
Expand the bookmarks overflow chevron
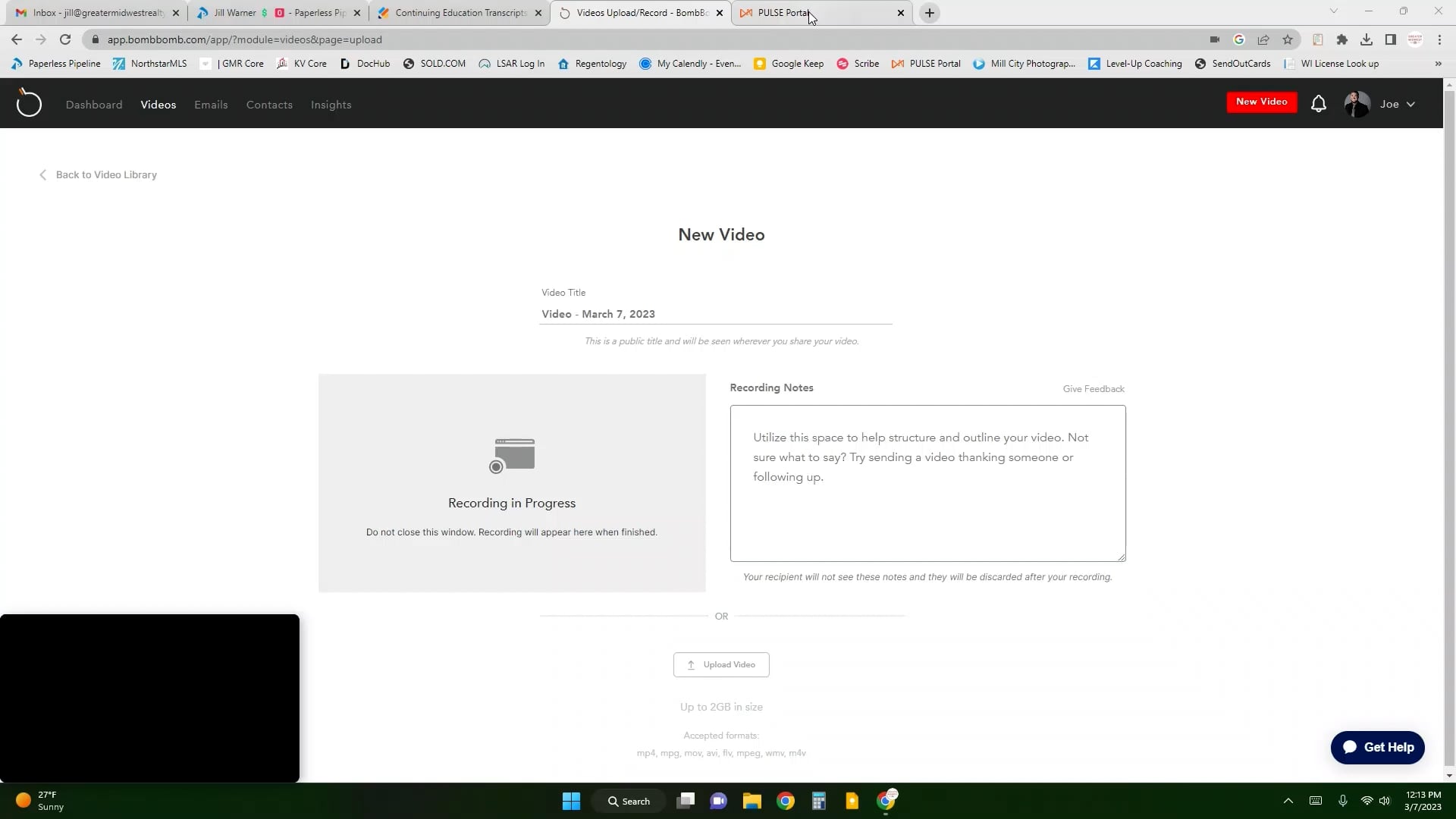tap(1439, 64)
